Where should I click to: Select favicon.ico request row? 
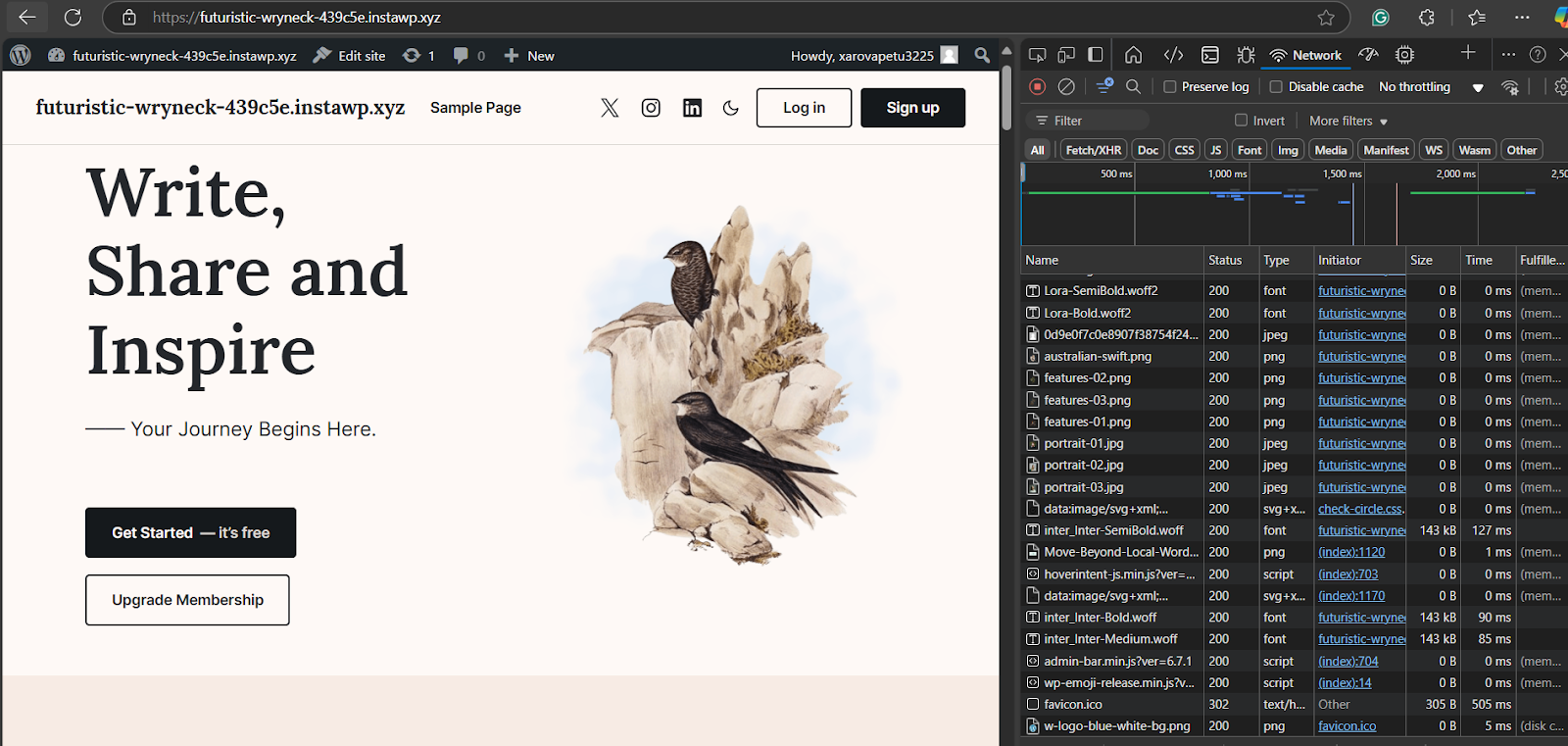coord(1294,704)
